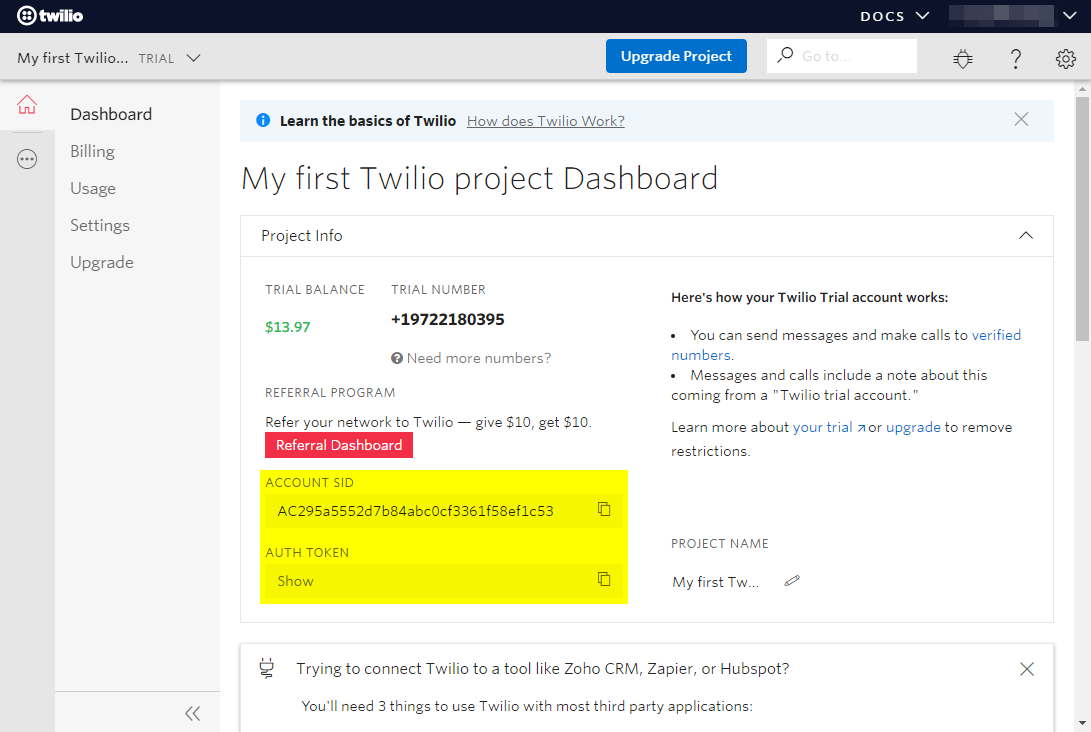Collapse the sidebar with double chevron
1091x732 pixels.
[x=193, y=713]
